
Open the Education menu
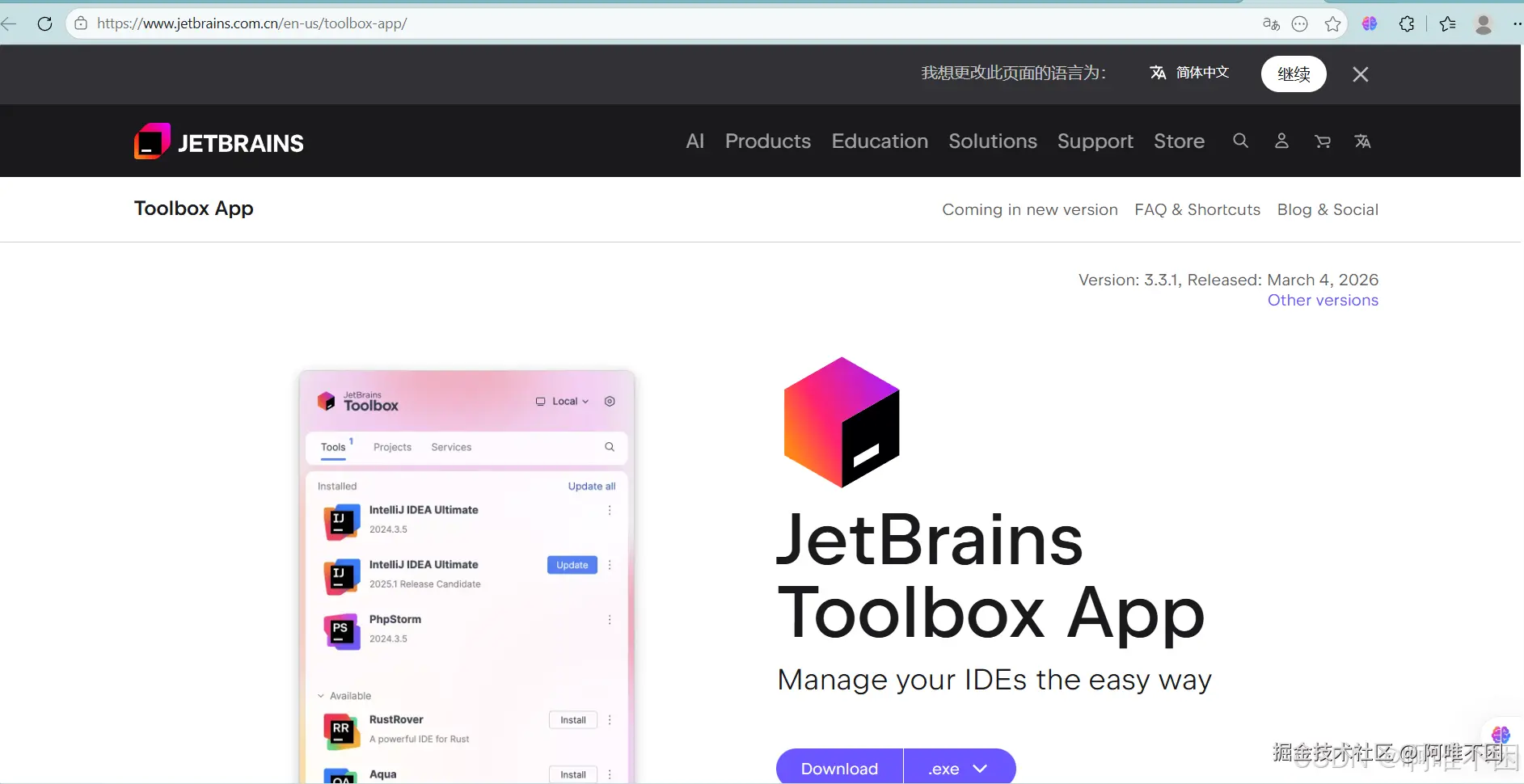point(880,141)
